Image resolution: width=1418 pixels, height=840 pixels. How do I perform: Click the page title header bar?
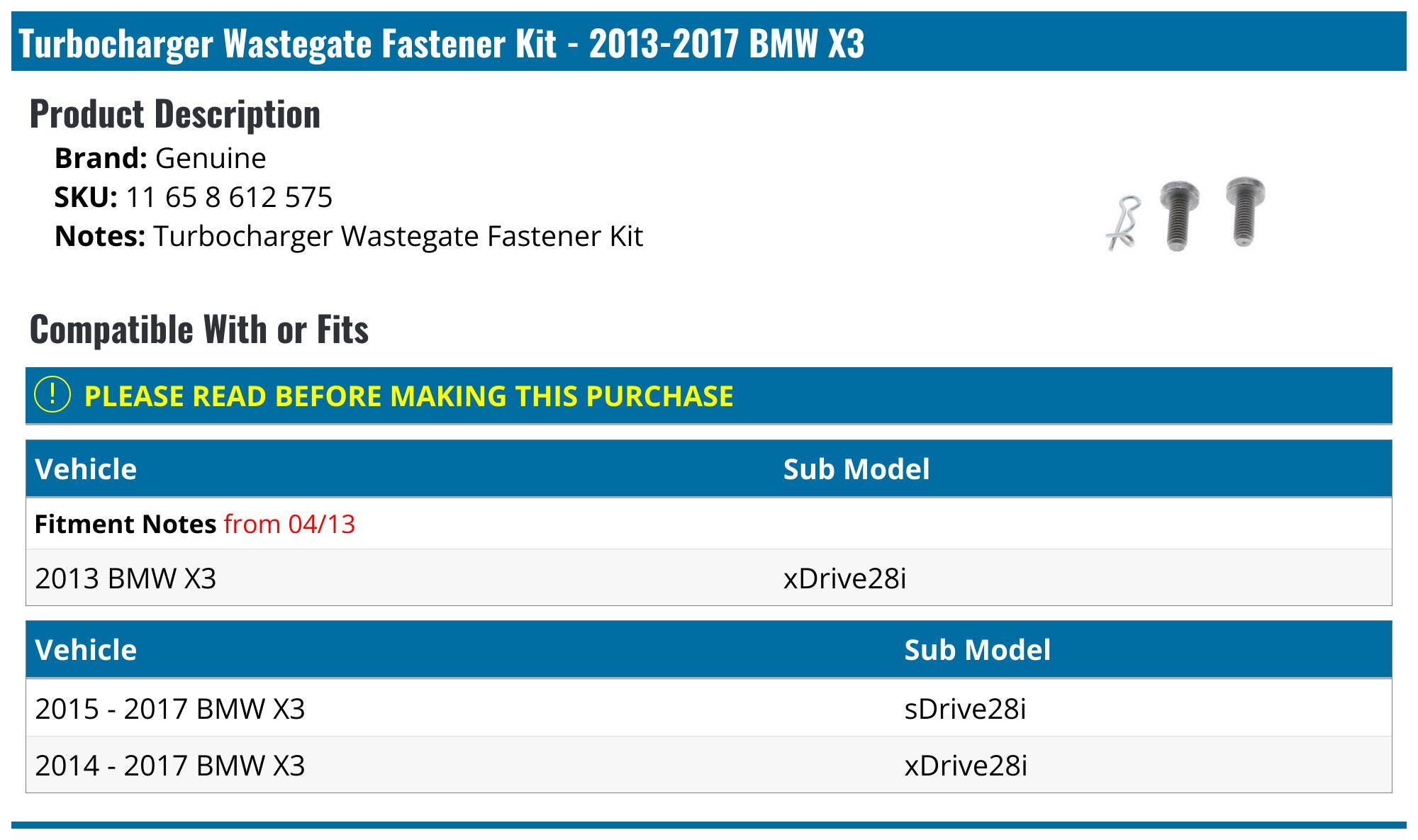(x=709, y=41)
